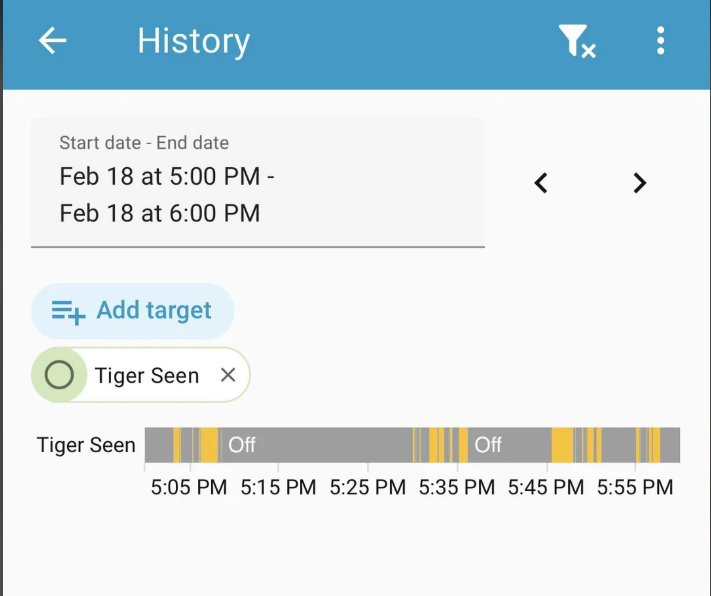Go back using the header arrow
Viewport: 711px width, 596px height.
click(52, 41)
